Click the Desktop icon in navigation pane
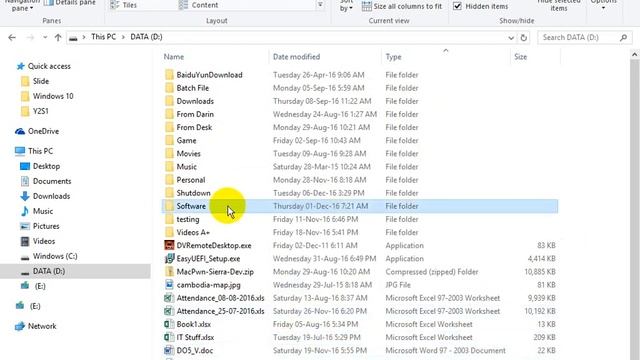This screenshot has height=360, width=640. tap(24, 166)
